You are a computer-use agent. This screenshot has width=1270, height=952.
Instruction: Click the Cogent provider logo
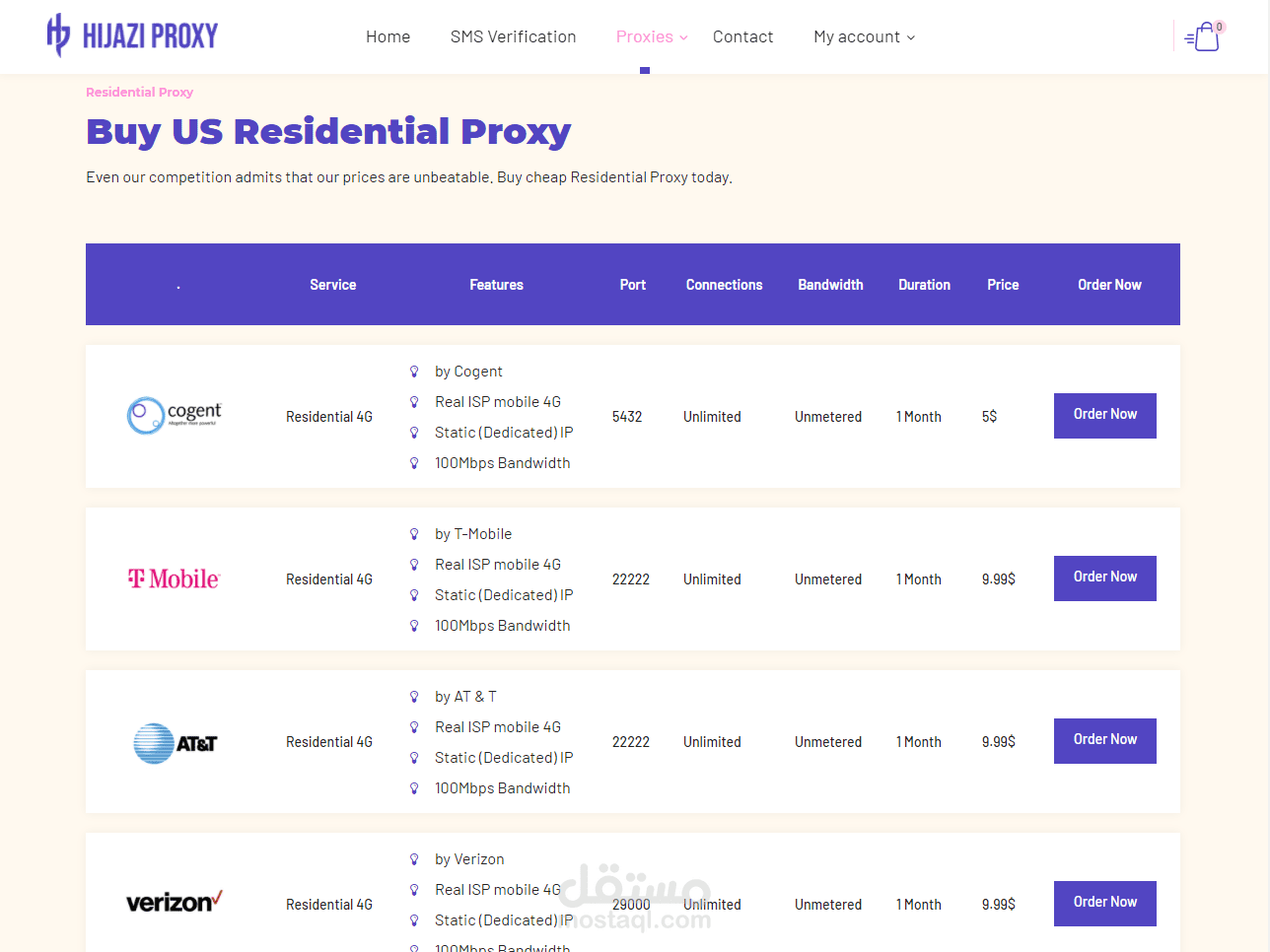pyautogui.click(x=175, y=416)
